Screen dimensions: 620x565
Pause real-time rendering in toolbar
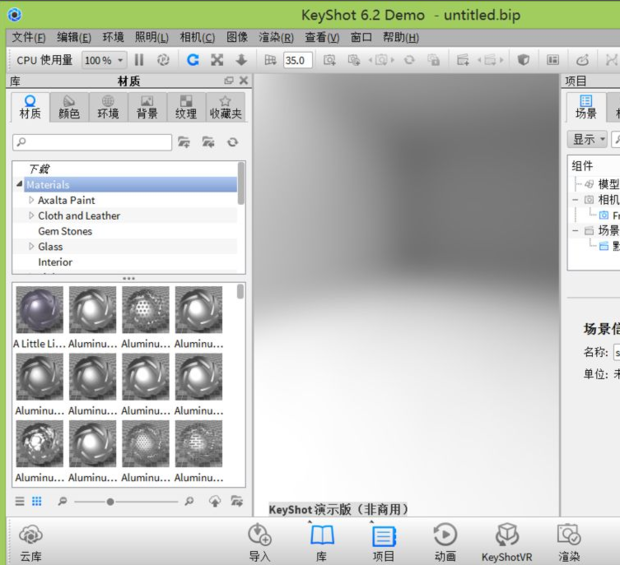[x=139, y=60]
